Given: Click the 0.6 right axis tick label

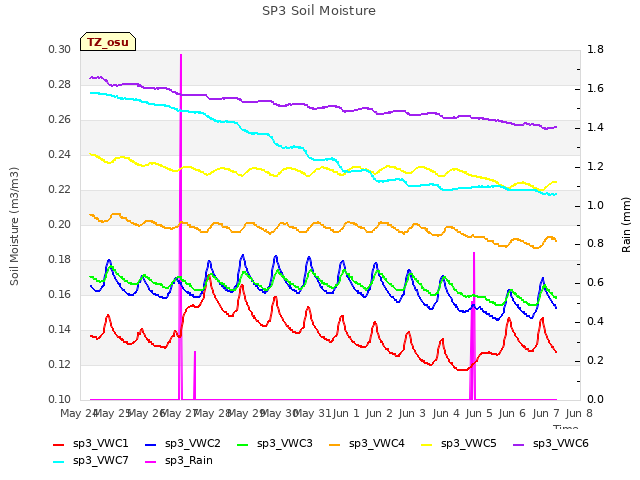Looking at the screenshot, I should pyautogui.click(x=595, y=282).
